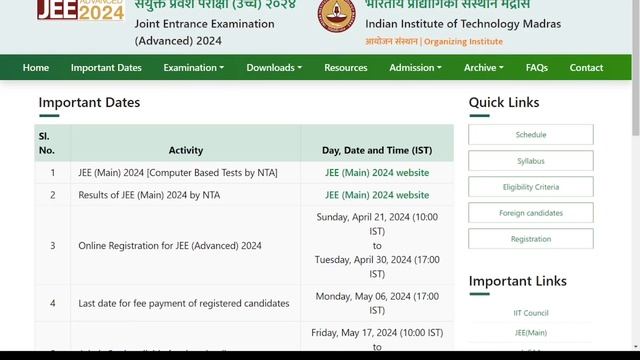Click the JEE Advanced 2024 logo

(x=80, y=10)
